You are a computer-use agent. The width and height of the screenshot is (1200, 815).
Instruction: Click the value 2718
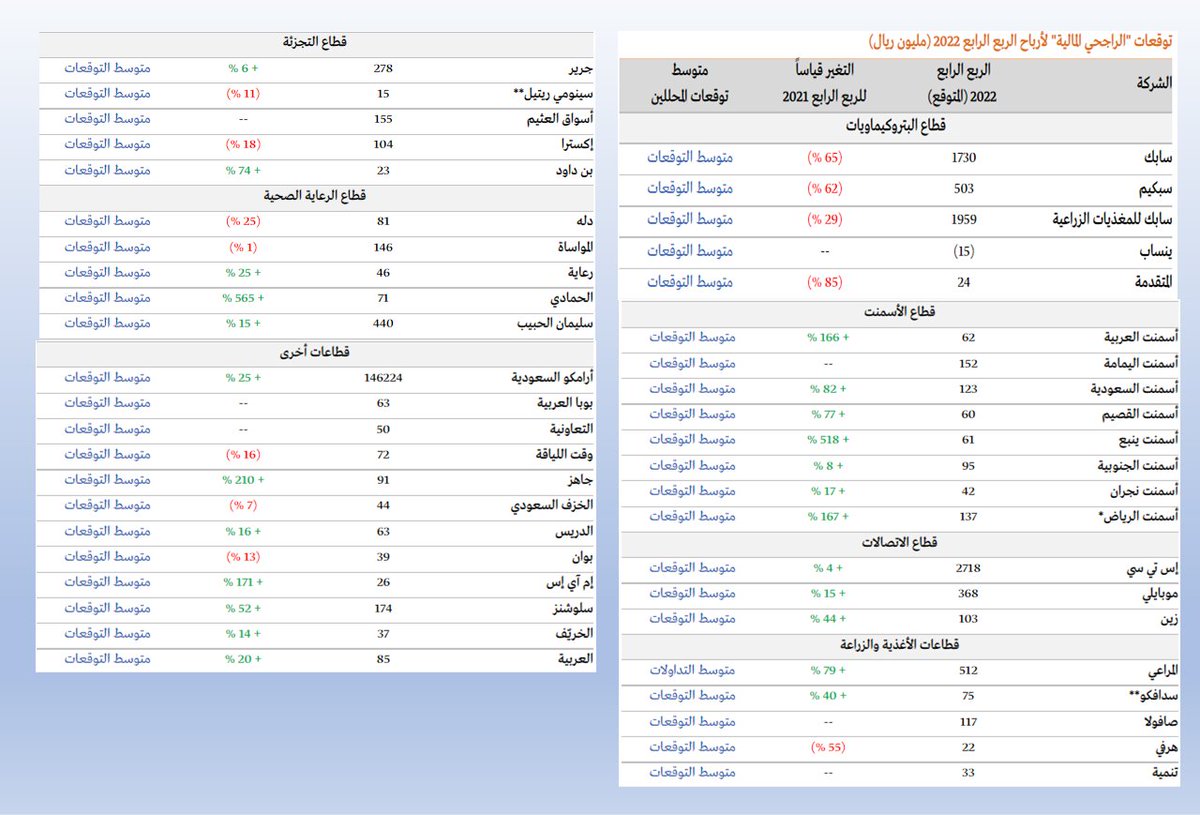pyautogui.click(x=968, y=569)
